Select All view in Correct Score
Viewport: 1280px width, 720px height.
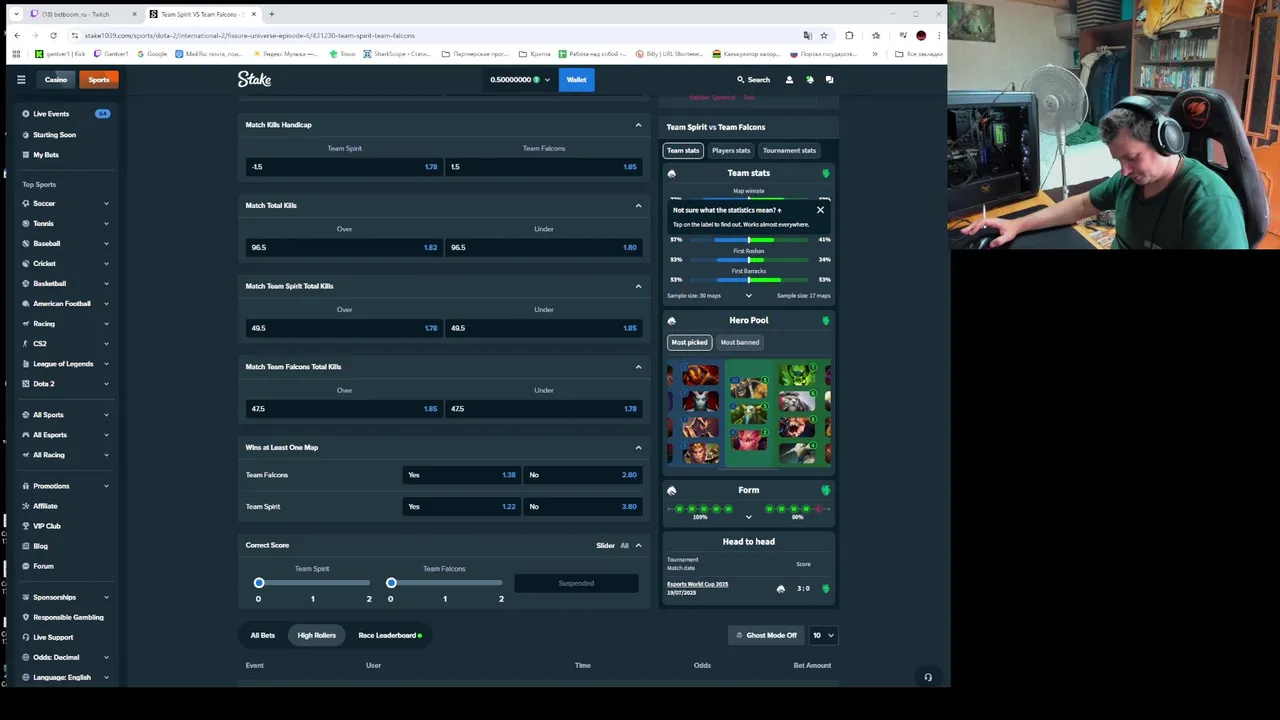pyautogui.click(x=624, y=545)
